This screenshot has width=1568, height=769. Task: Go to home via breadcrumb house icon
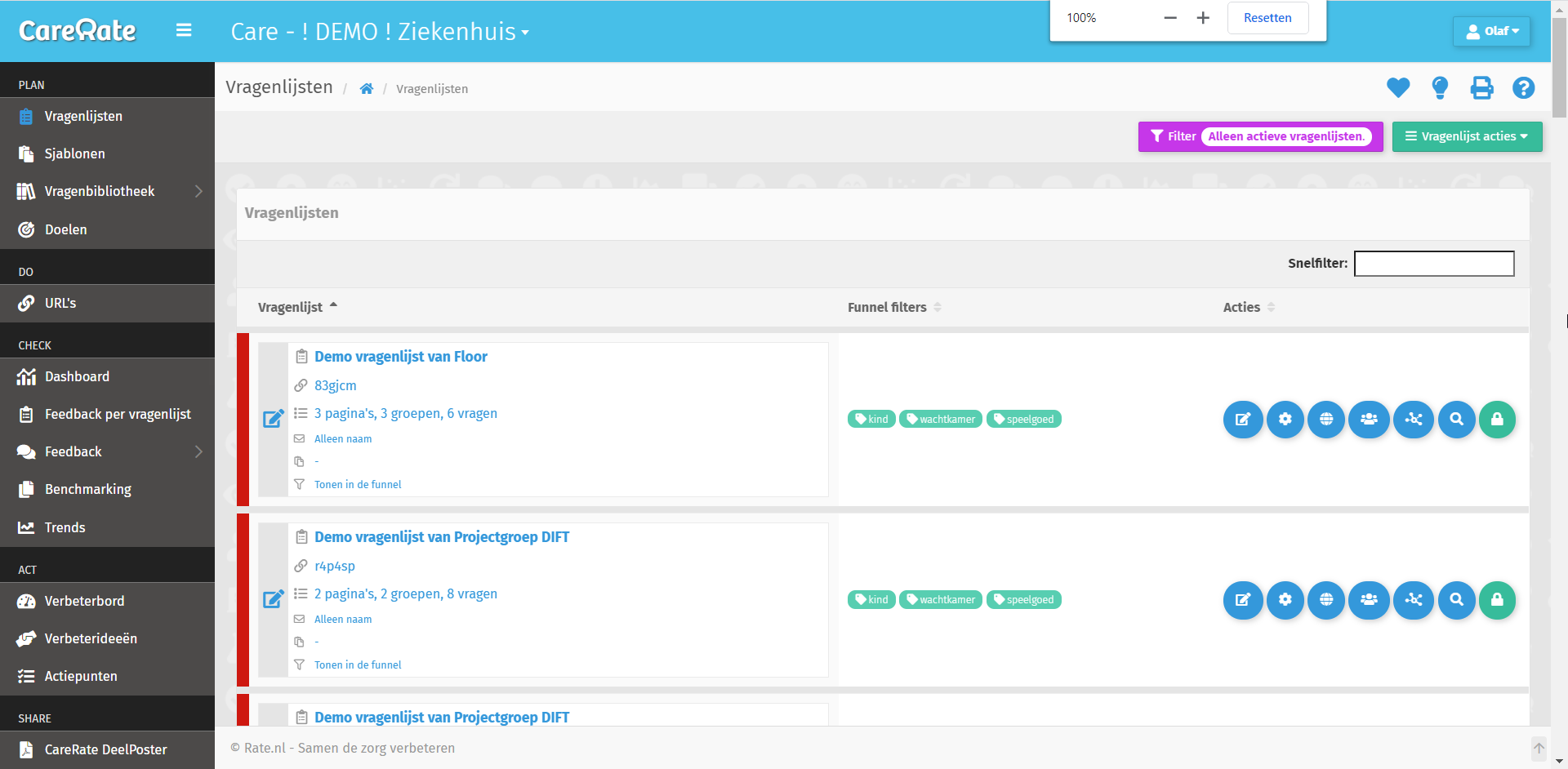[x=367, y=89]
